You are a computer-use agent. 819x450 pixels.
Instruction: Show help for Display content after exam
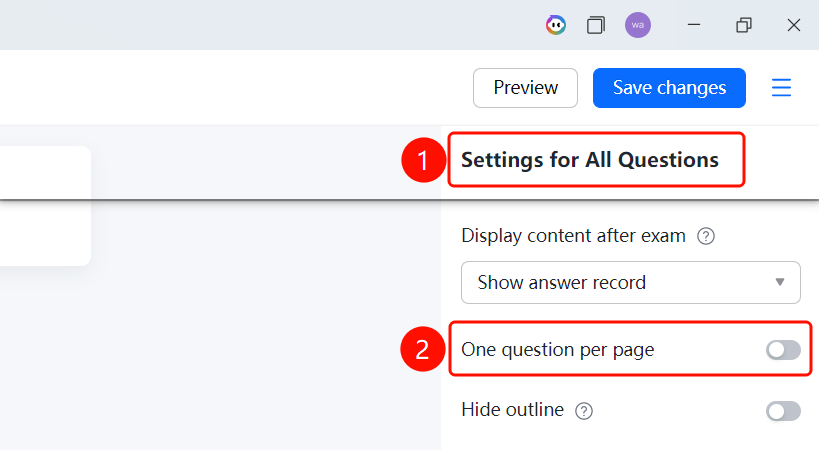point(706,236)
